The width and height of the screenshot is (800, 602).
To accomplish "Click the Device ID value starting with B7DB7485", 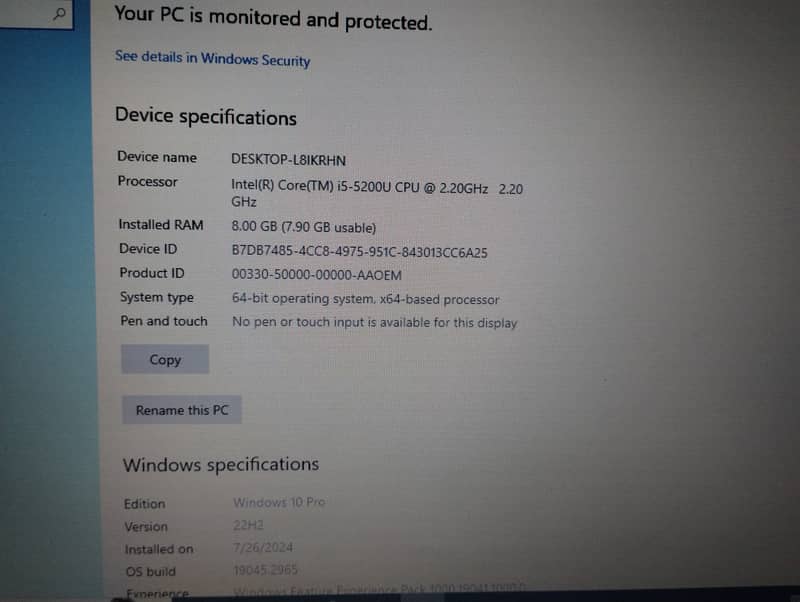I will pos(359,252).
